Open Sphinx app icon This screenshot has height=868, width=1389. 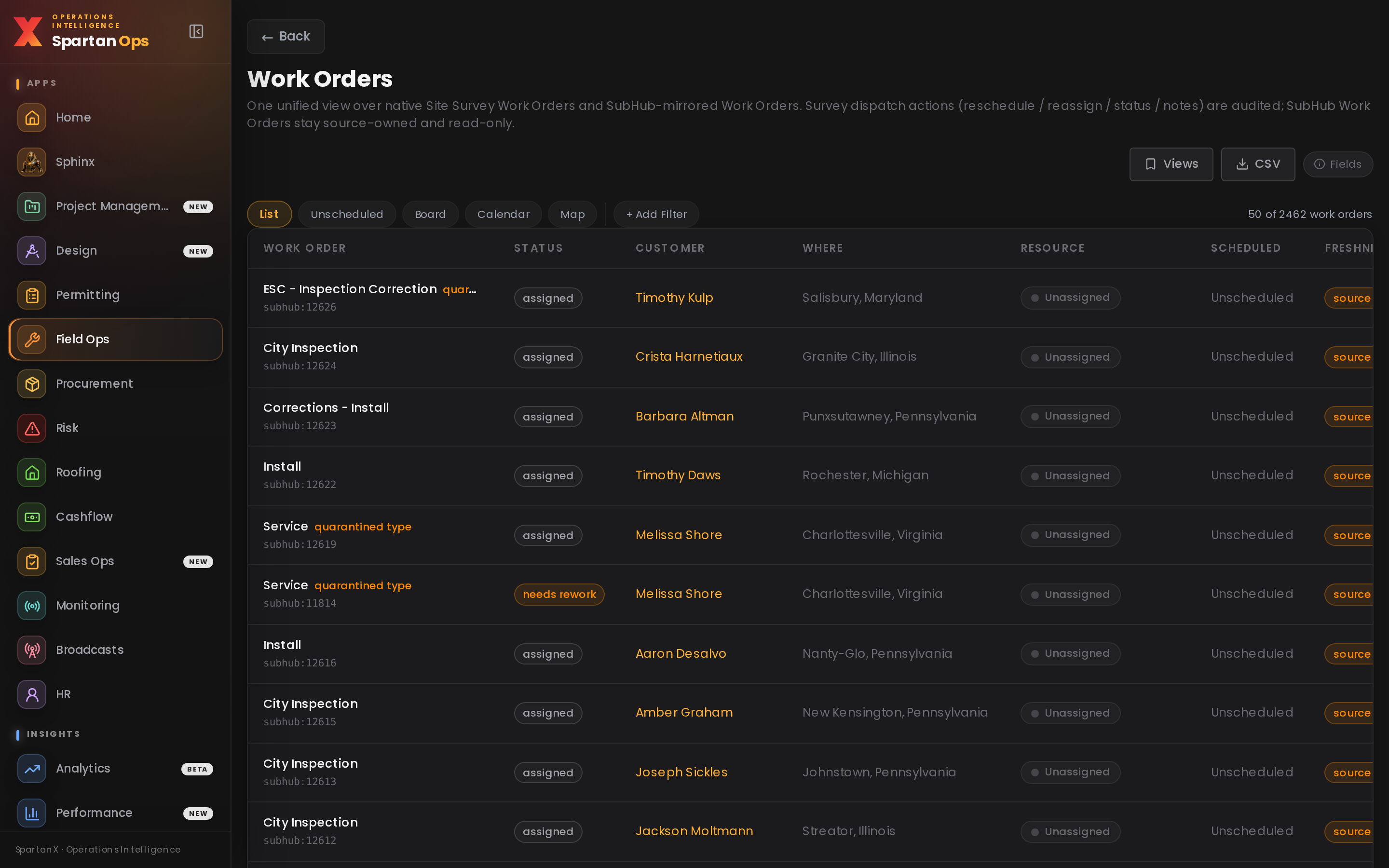32,162
